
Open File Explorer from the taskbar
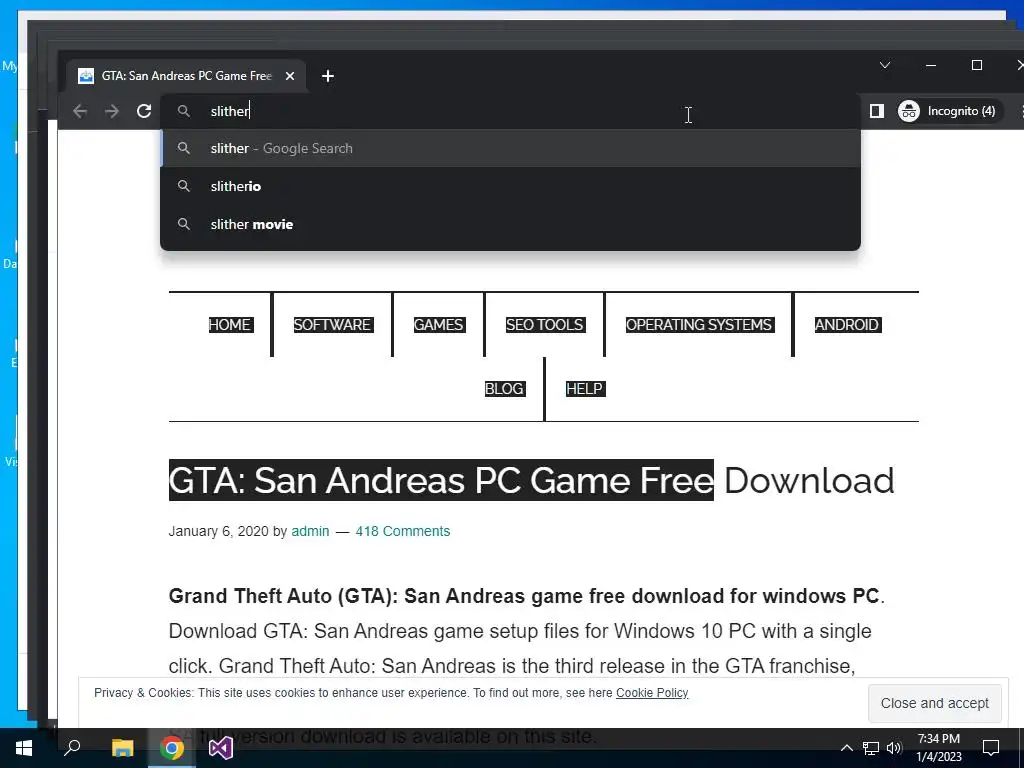122,748
